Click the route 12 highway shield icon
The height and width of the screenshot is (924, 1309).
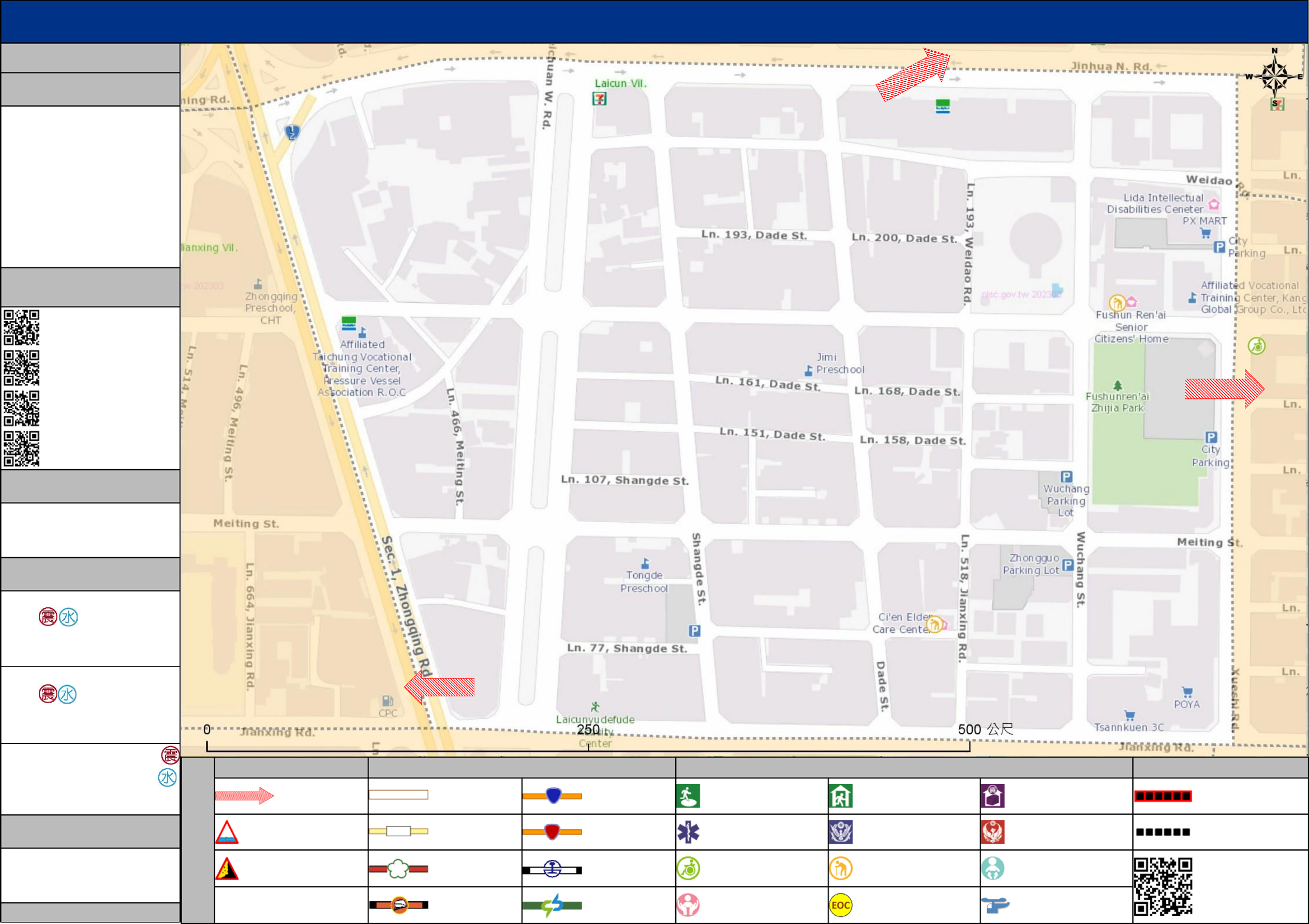pos(292,133)
